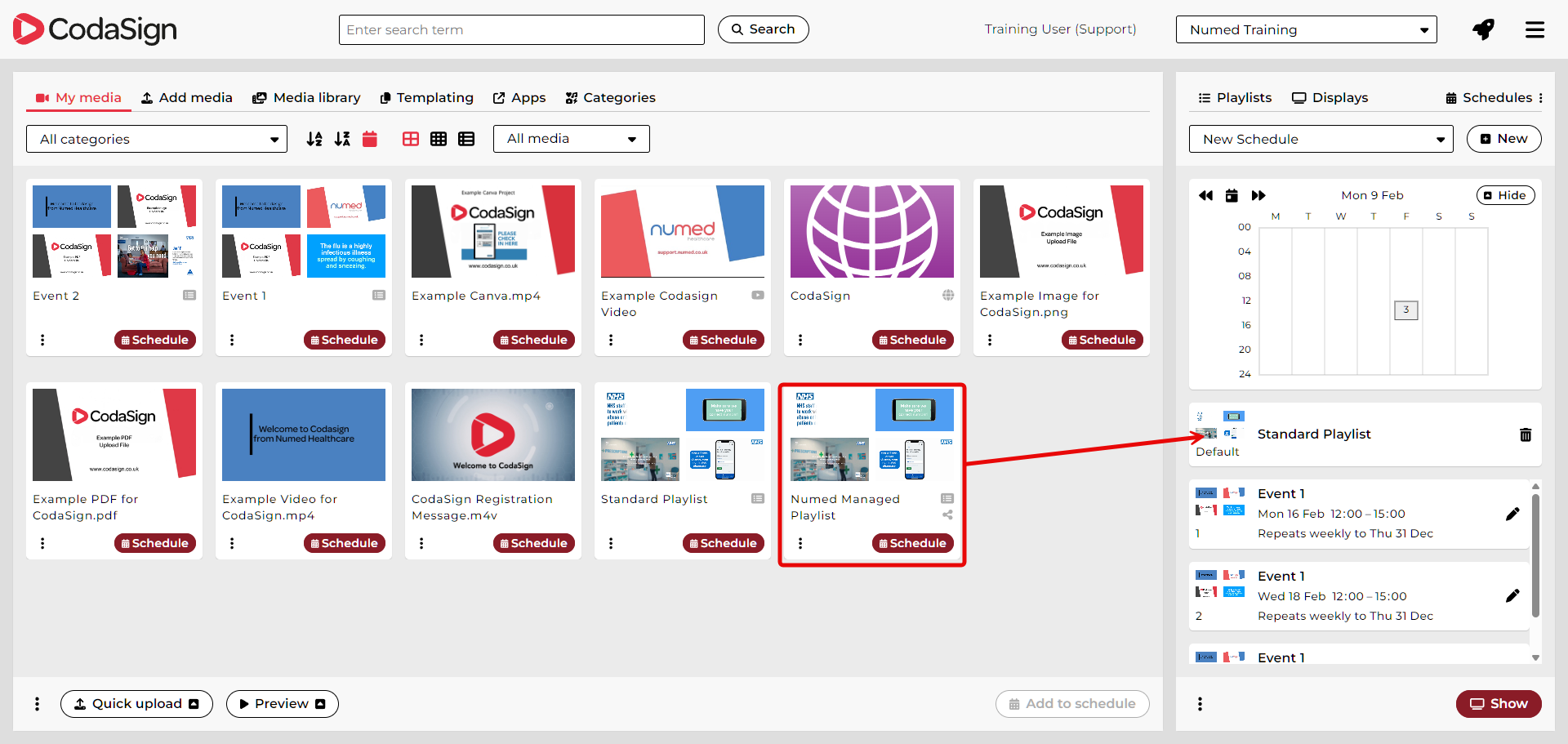Click Schedule button on Event 2 card
1568x744 pixels.
(x=155, y=340)
